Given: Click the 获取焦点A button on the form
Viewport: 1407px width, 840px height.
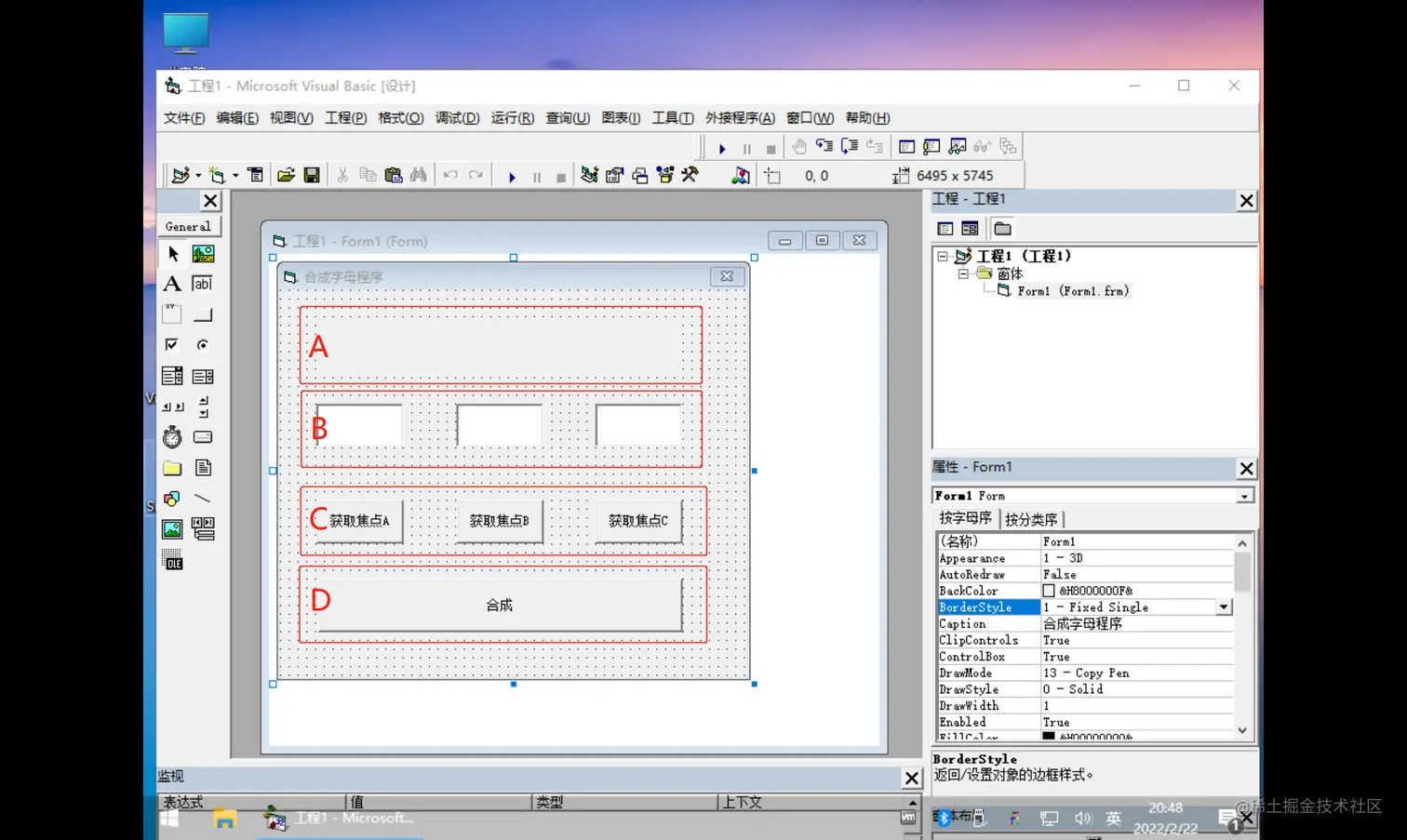Looking at the screenshot, I should (359, 521).
